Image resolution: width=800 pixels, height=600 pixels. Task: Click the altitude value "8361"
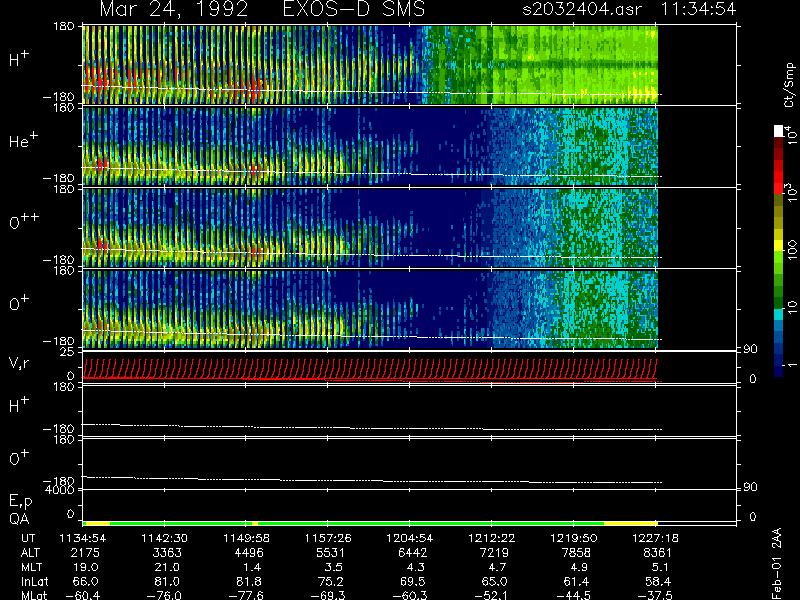[658, 553]
